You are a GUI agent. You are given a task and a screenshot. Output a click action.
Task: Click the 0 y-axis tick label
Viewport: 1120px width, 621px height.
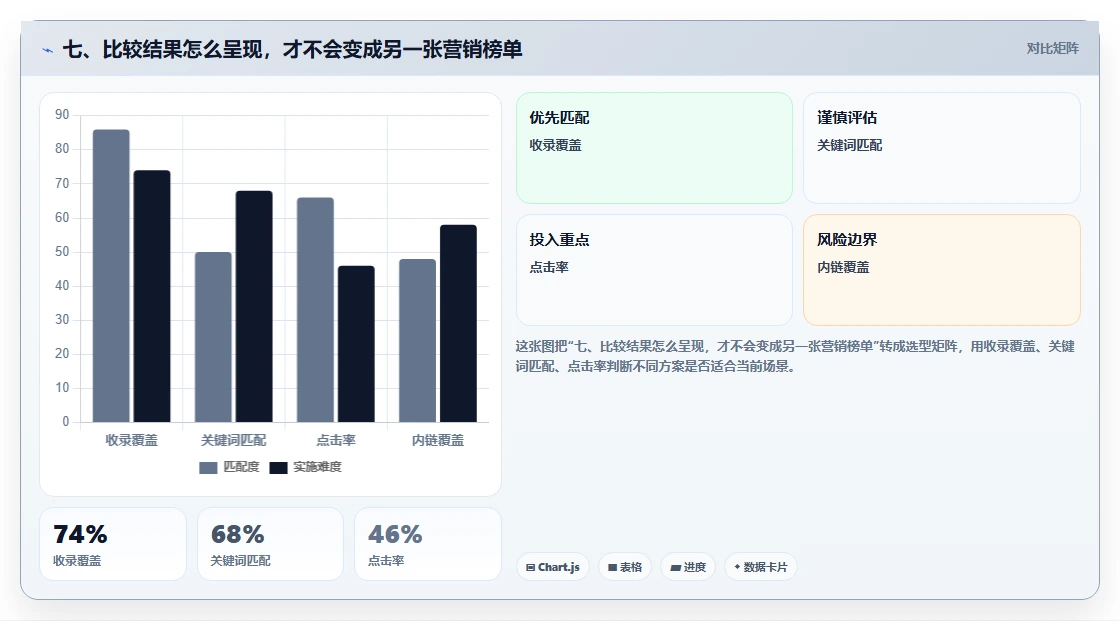click(x=66, y=422)
